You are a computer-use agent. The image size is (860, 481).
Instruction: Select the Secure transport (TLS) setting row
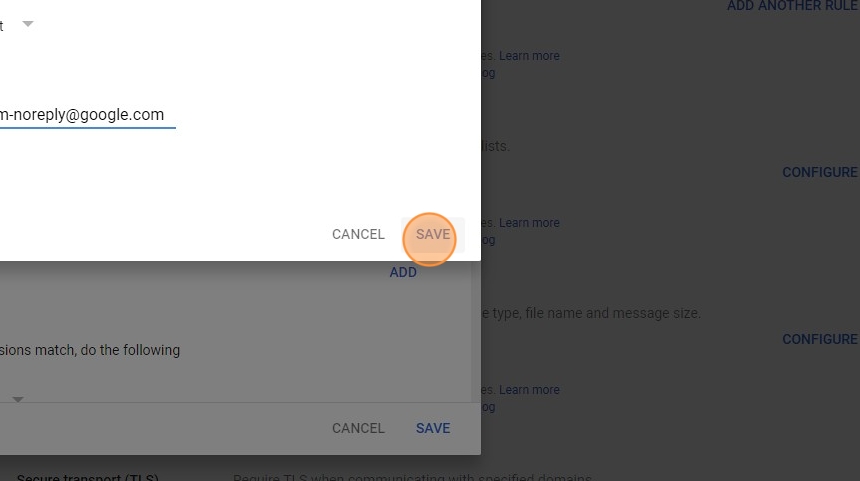430,477
